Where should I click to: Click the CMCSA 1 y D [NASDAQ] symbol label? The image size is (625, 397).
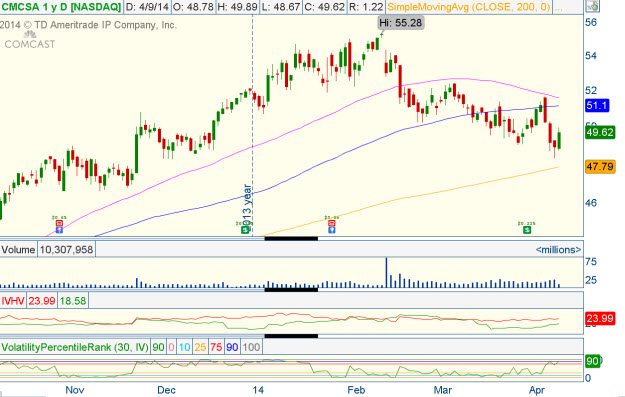point(61,7)
